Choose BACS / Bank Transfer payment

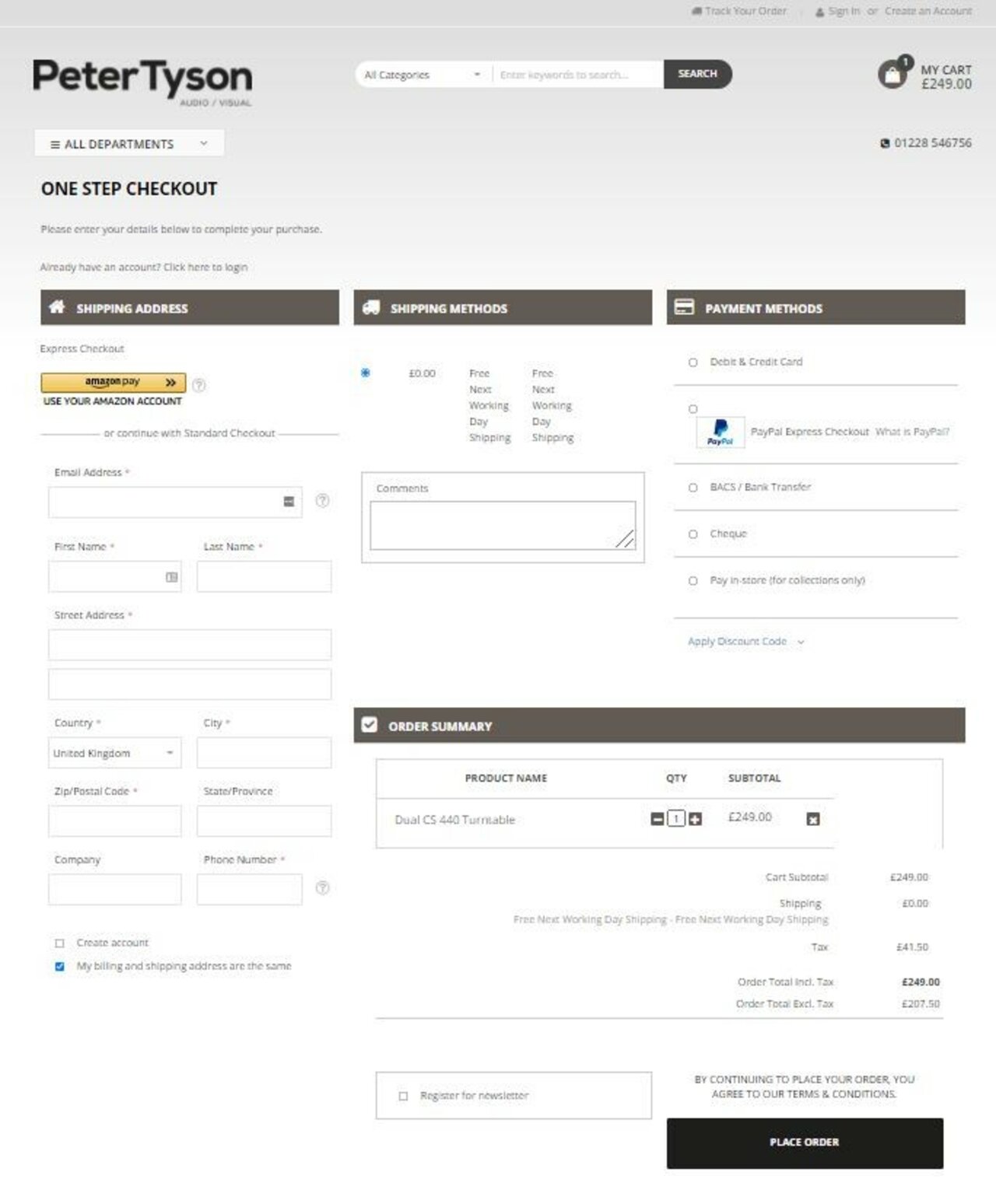(693, 488)
